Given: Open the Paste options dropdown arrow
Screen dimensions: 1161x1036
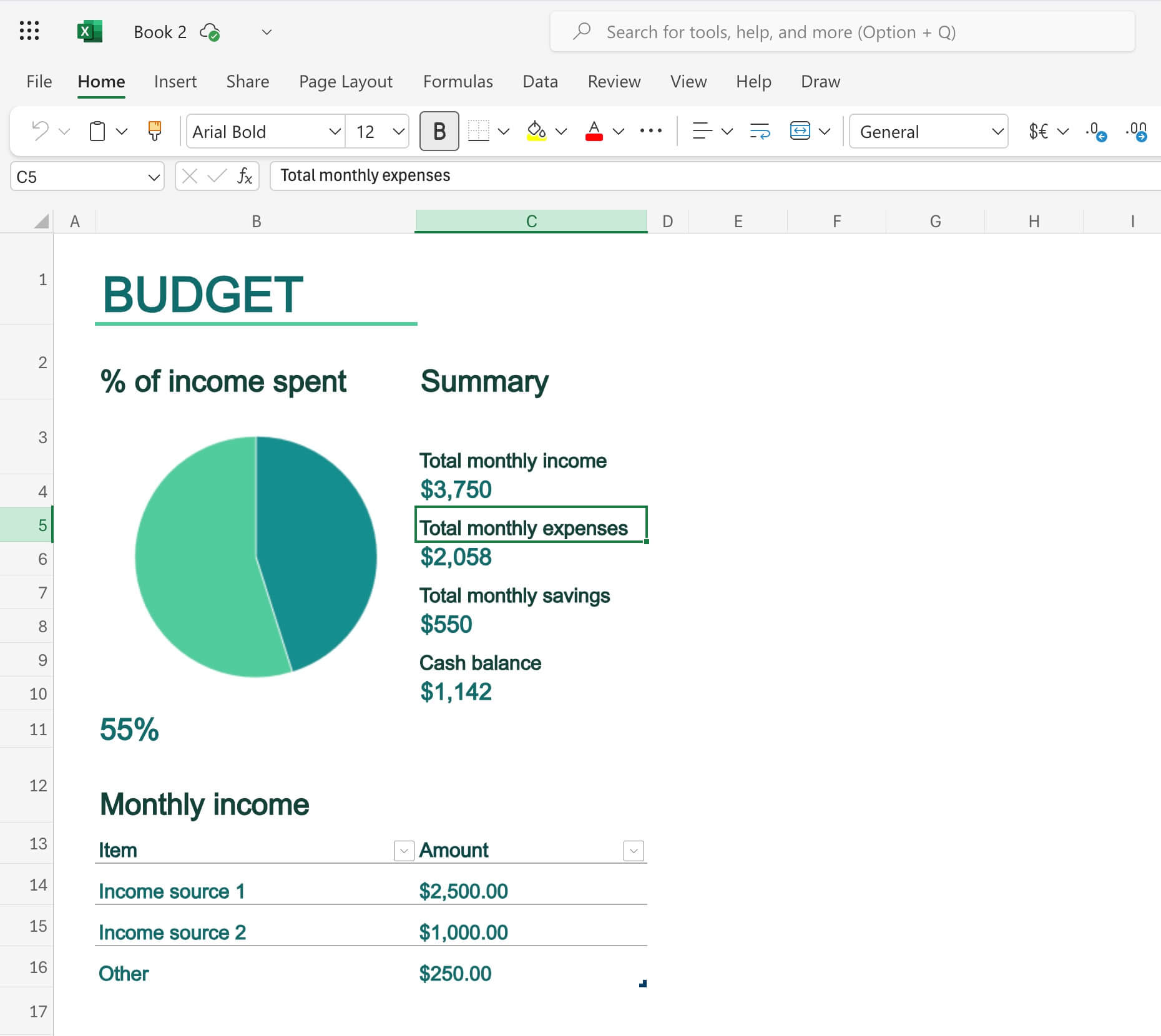Looking at the screenshot, I should (122, 131).
